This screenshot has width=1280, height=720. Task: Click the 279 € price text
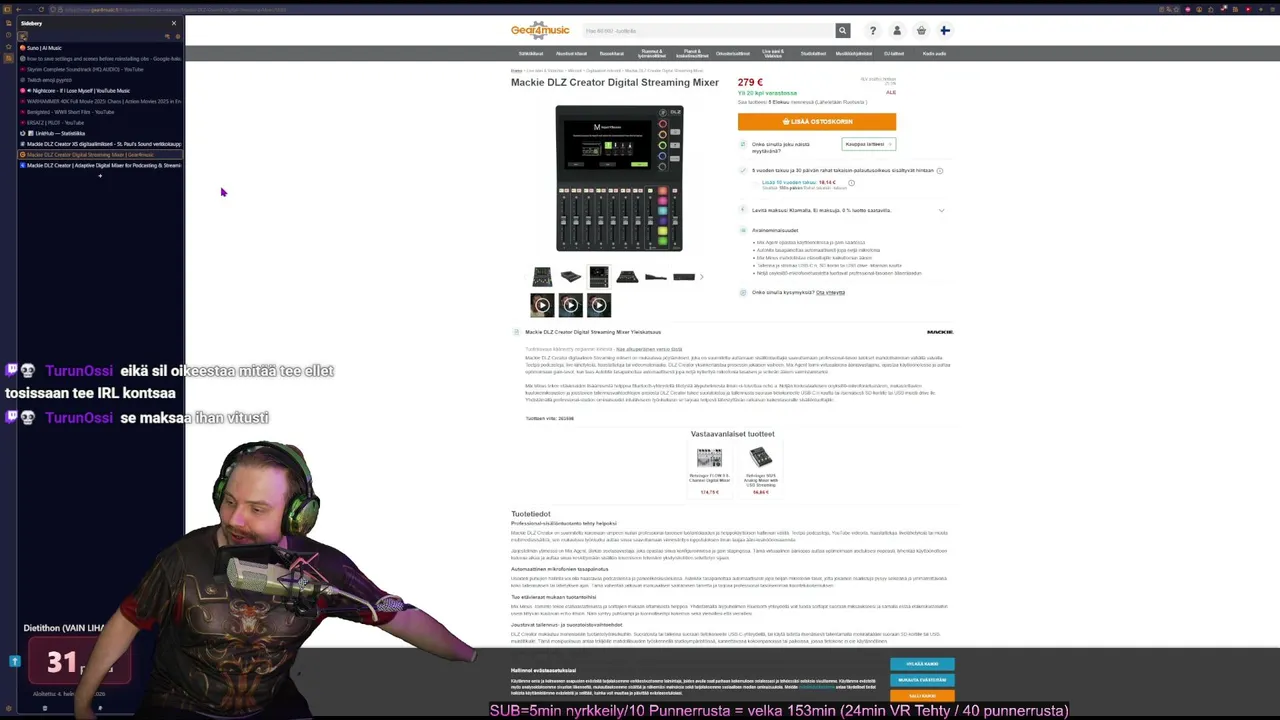pos(750,83)
